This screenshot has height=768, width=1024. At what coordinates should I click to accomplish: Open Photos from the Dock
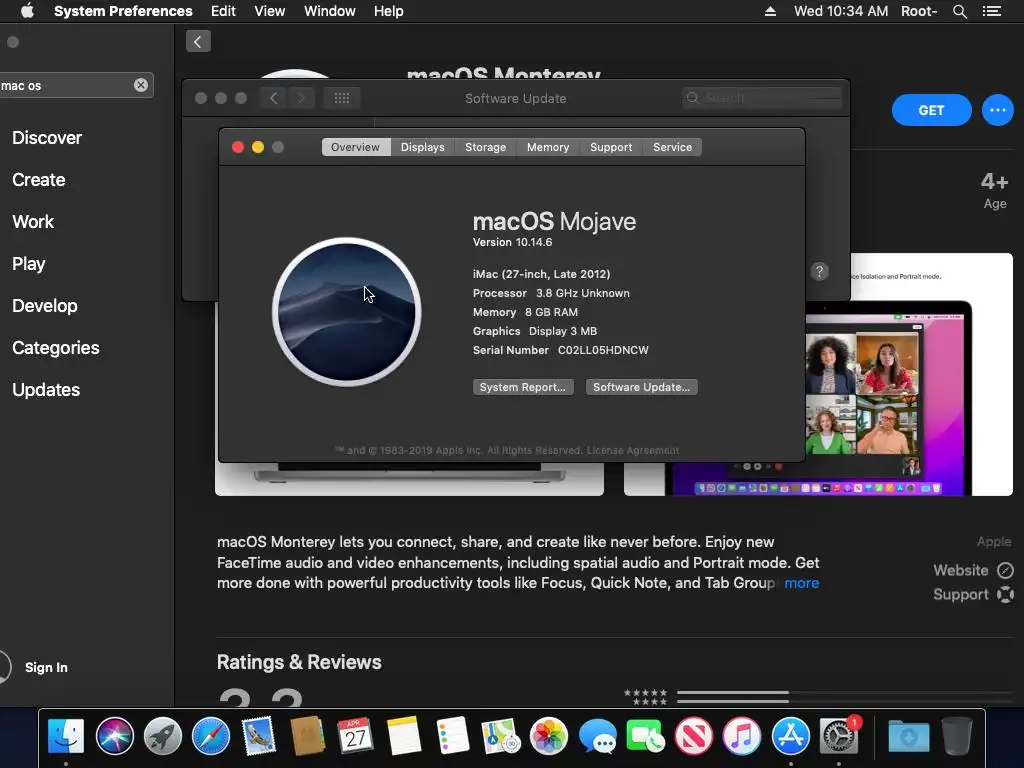pyautogui.click(x=549, y=736)
